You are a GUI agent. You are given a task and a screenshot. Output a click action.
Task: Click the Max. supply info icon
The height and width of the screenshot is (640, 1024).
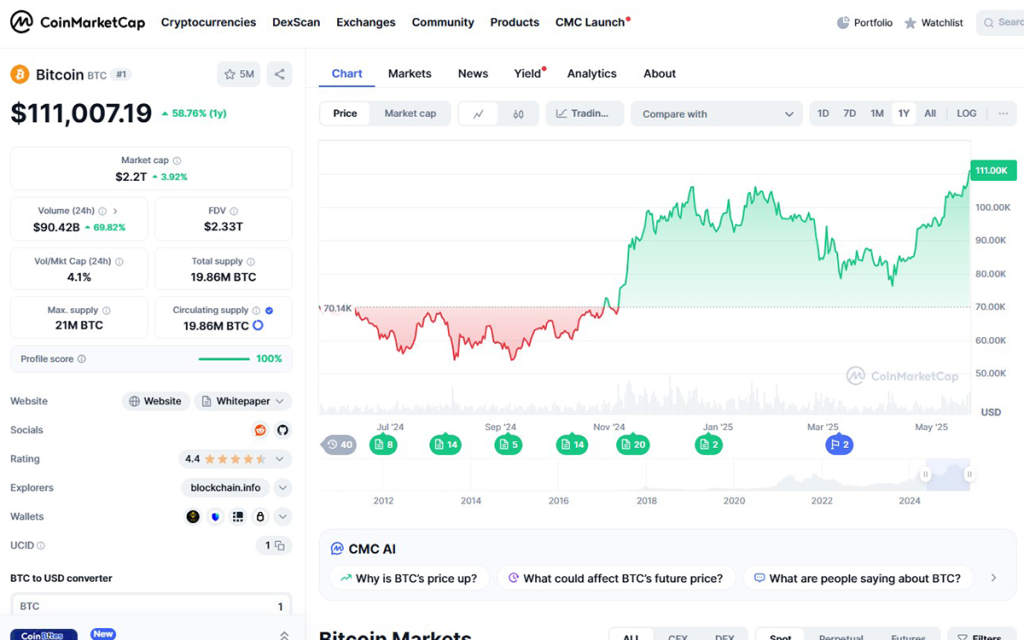tap(106, 311)
